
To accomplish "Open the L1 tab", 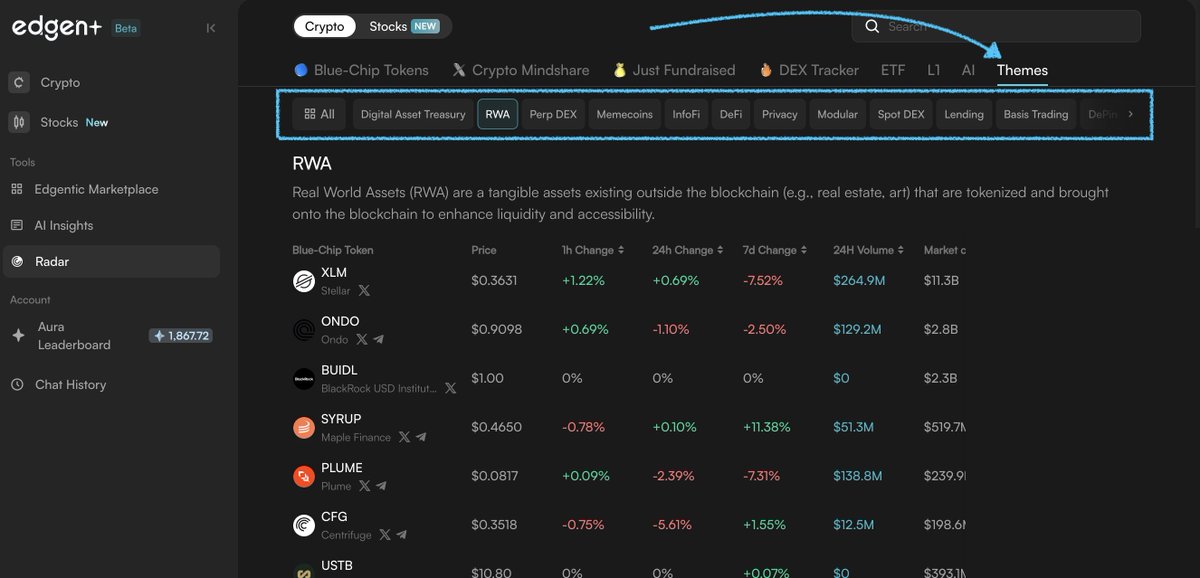I will point(934,70).
